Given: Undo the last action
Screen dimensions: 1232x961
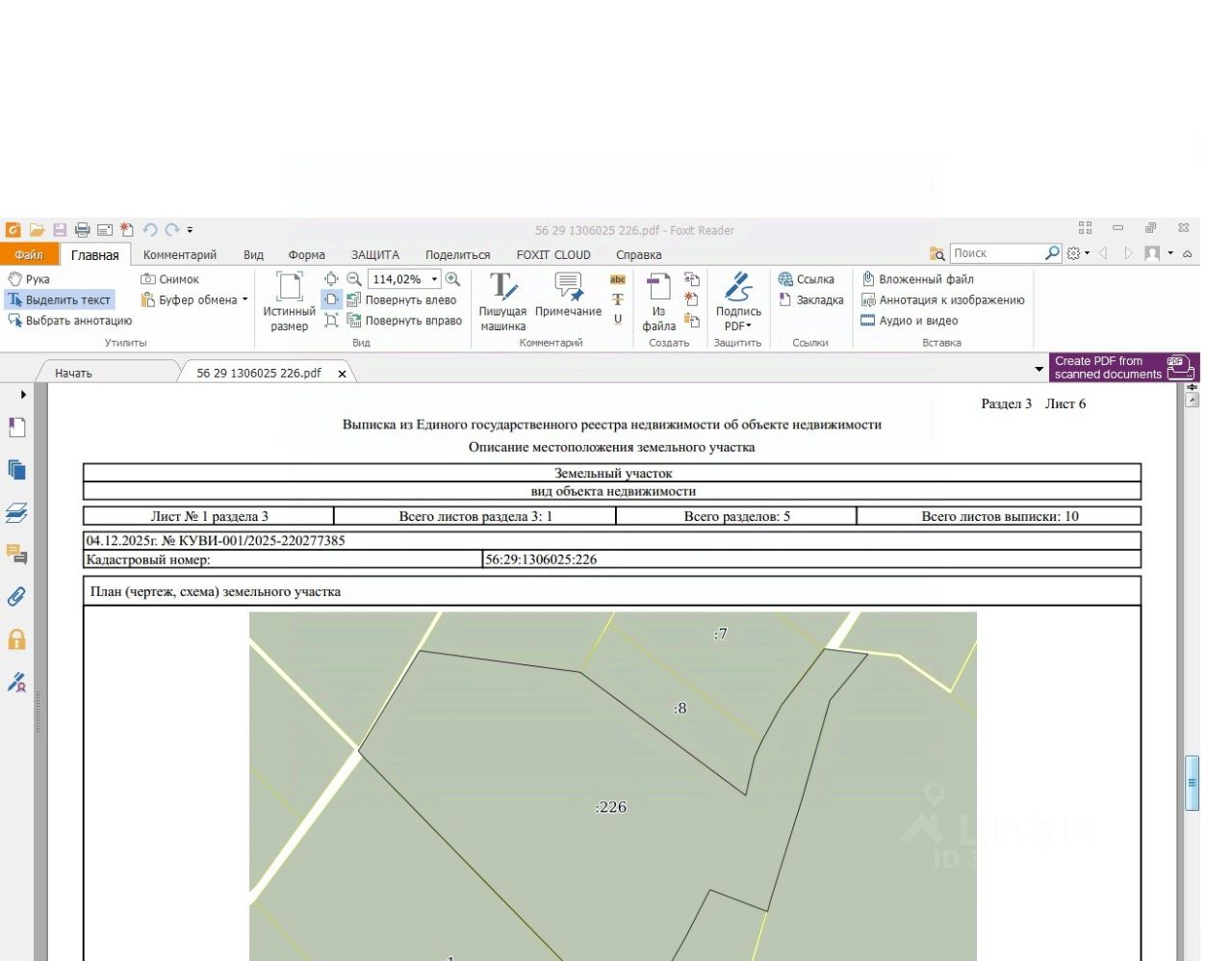Looking at the screenshot, I should (x=150, y=230).
